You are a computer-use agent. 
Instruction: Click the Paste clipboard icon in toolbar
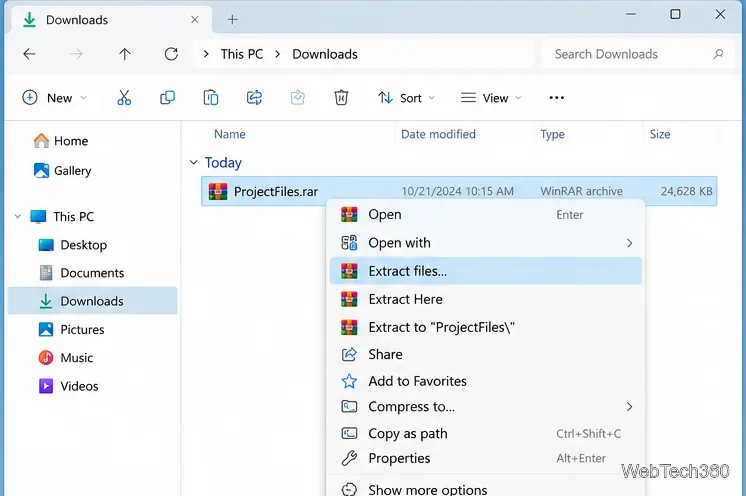(211, 98)
